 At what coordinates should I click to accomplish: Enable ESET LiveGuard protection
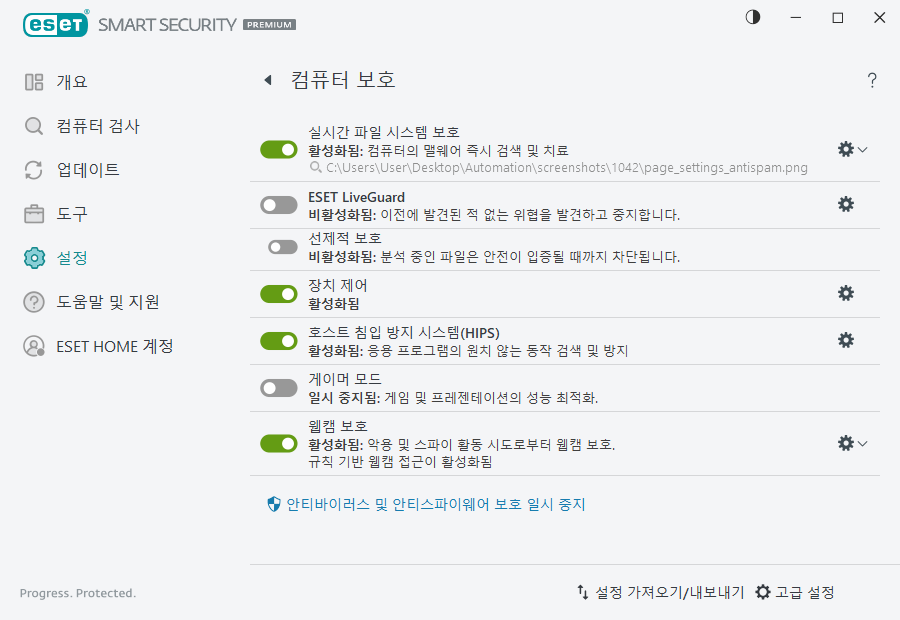click(x=278, y=203)
